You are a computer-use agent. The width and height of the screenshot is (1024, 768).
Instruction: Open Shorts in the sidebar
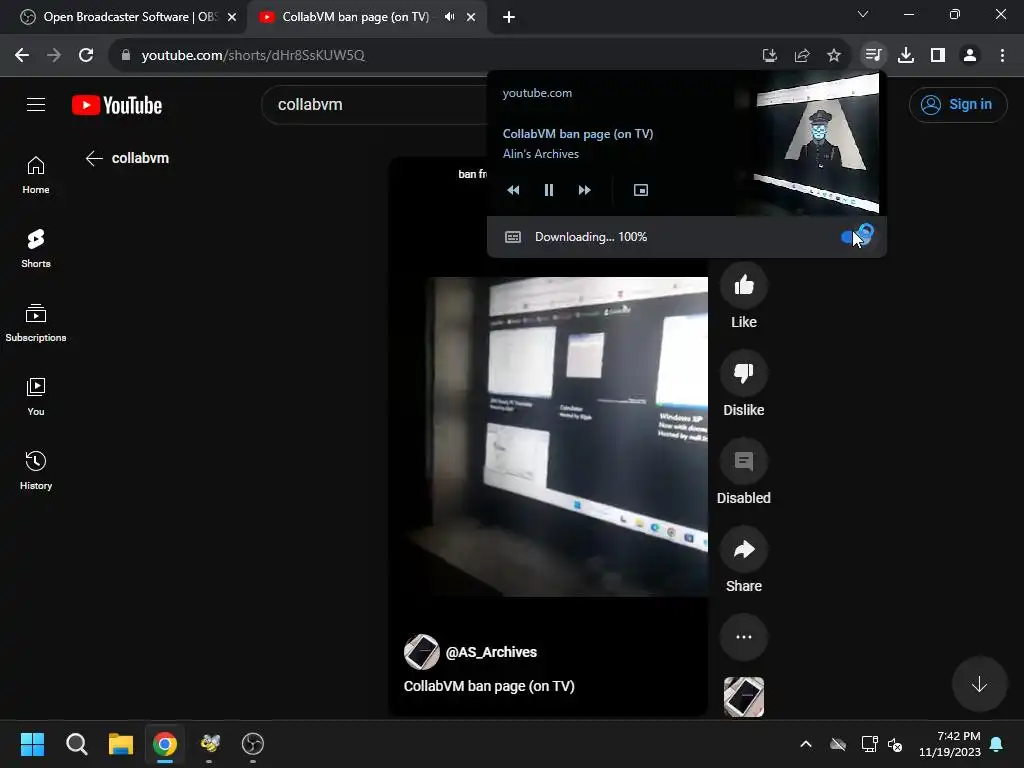pos(36,249)
